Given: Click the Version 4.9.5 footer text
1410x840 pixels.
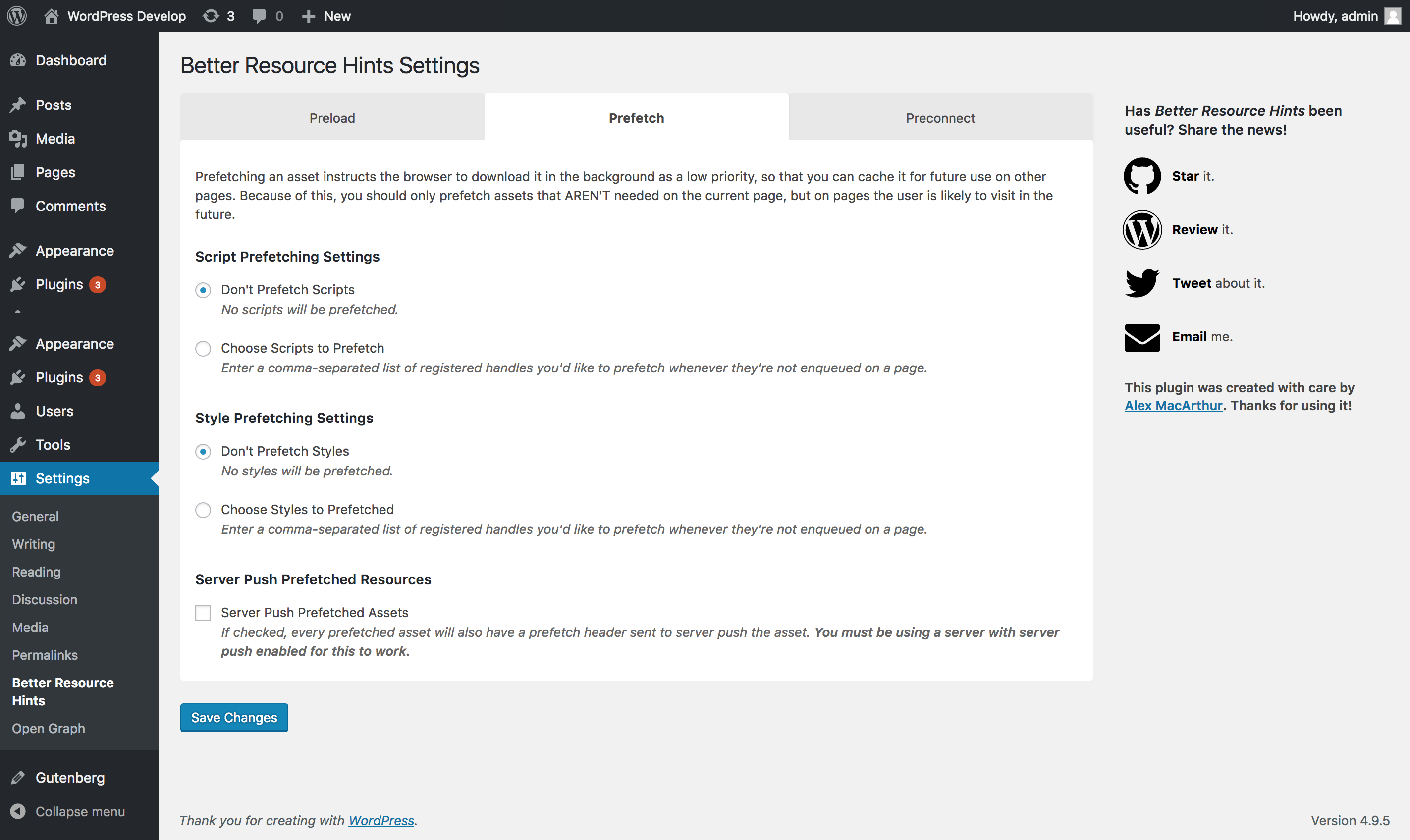Looking at the screenshot, I should (1350, 821).
